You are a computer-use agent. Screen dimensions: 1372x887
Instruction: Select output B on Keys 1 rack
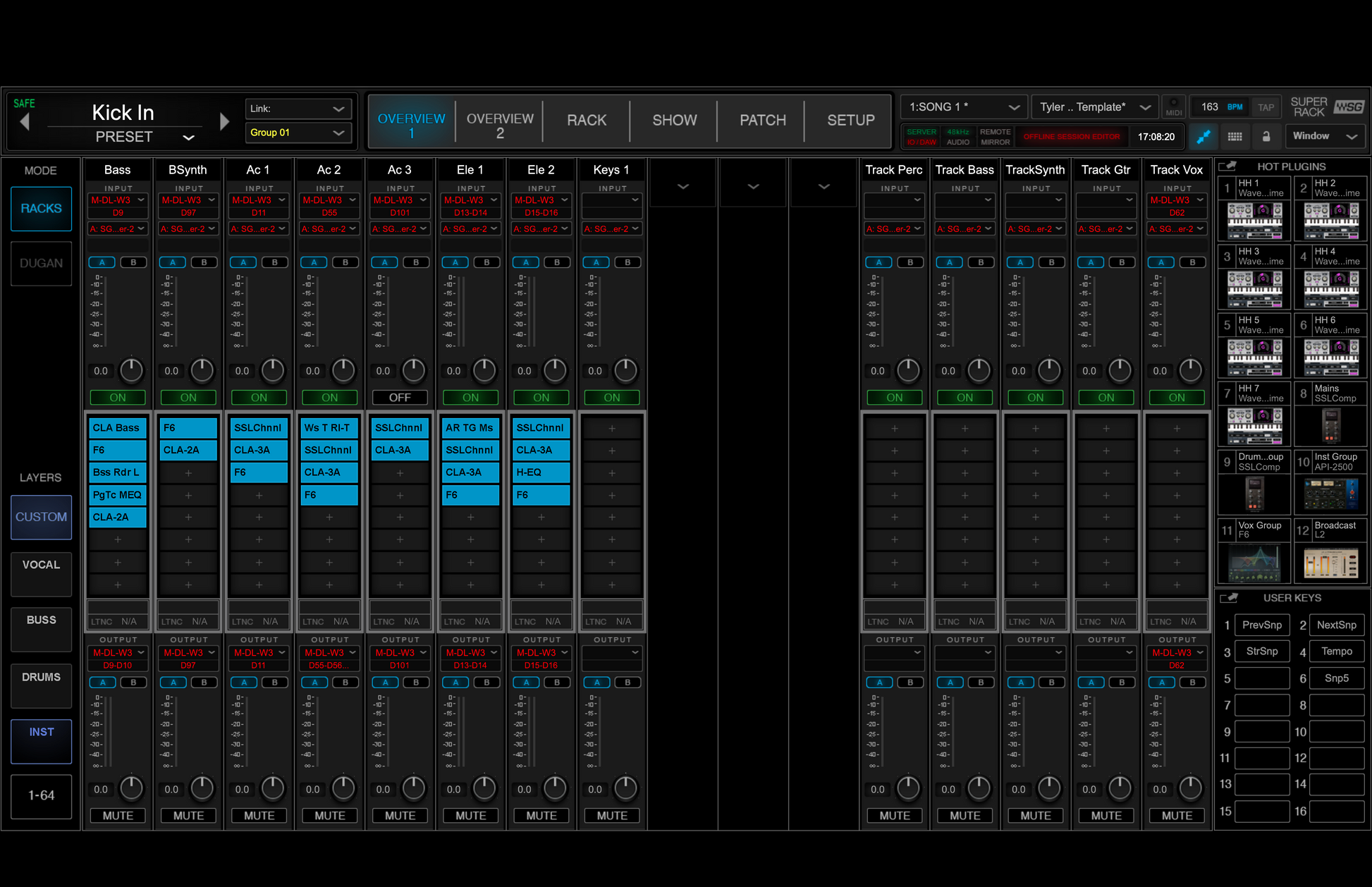click(x=627, y=683)
